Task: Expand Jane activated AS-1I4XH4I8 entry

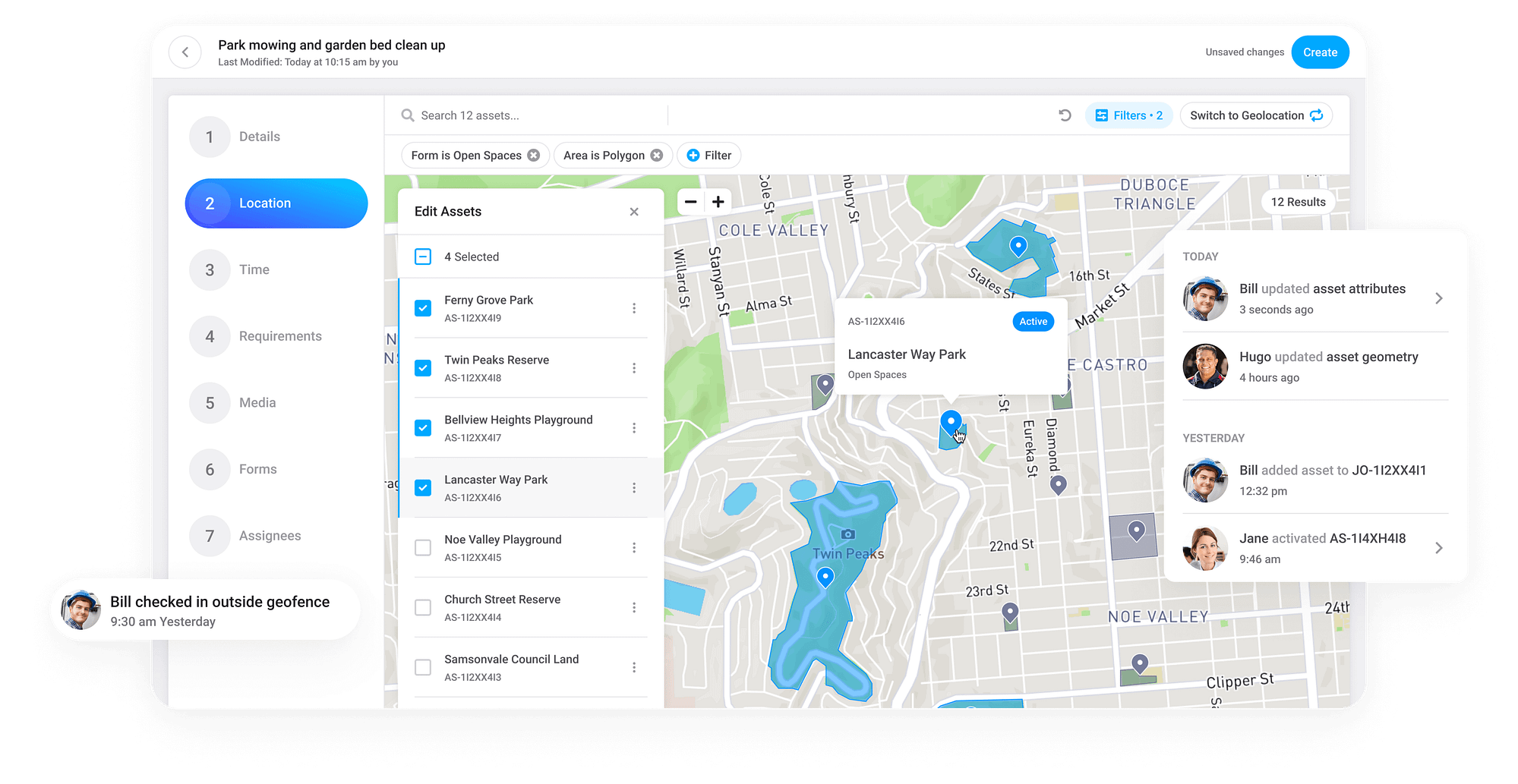Action: 1438,548
